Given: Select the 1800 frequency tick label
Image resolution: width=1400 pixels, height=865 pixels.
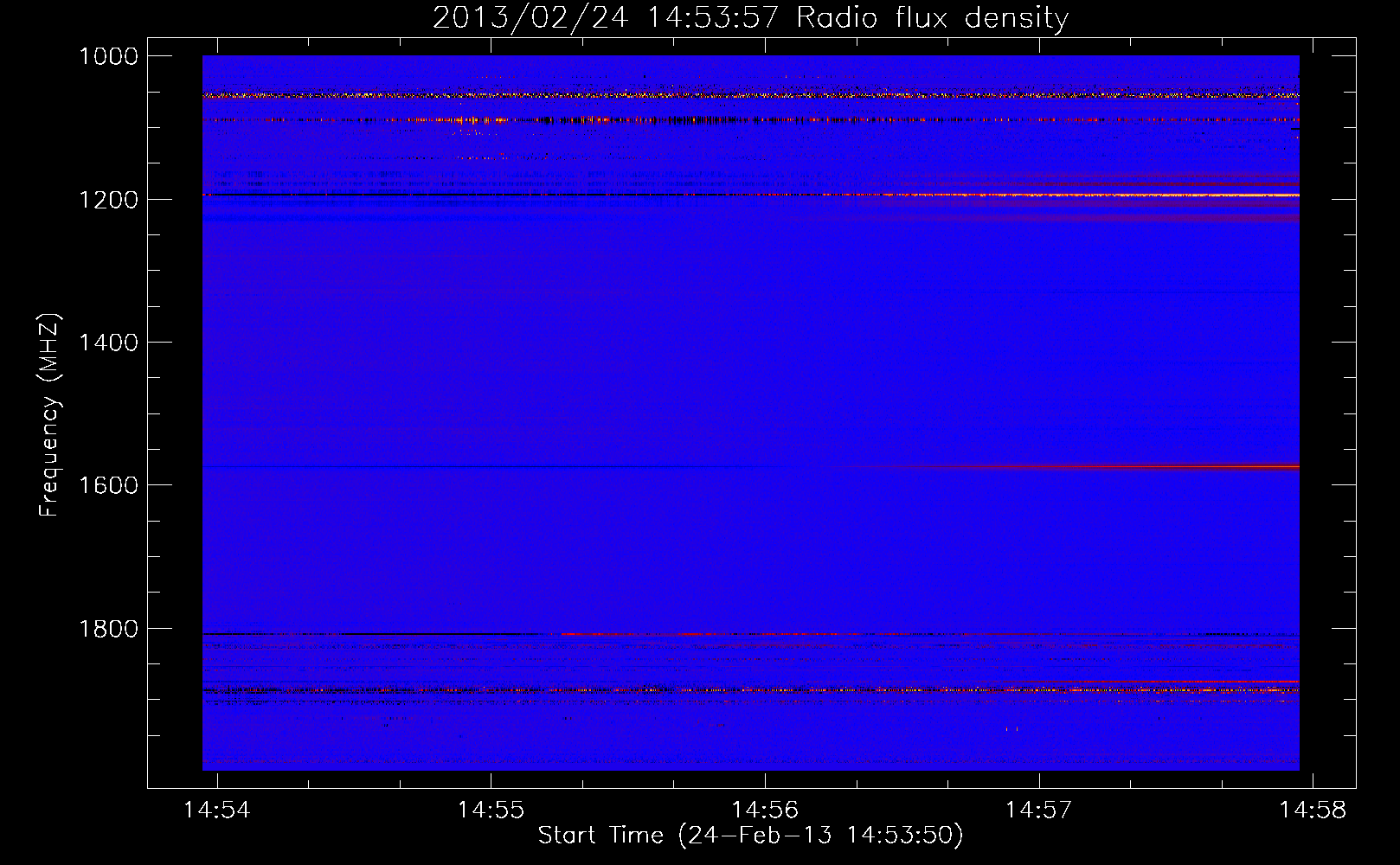Looking at the screenshot, I should pos(108,629).
